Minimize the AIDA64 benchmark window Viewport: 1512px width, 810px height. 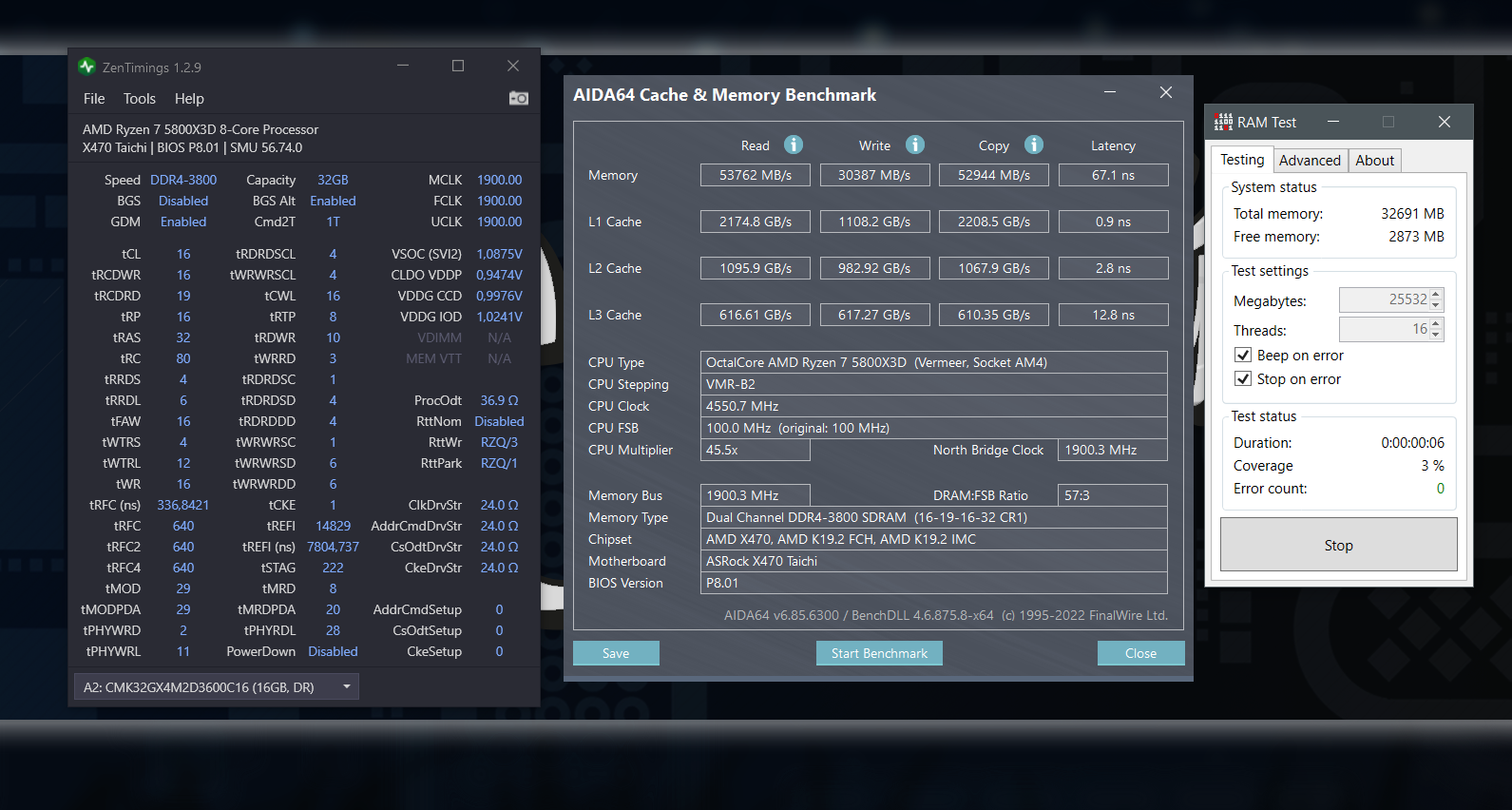pos(1110,92)
